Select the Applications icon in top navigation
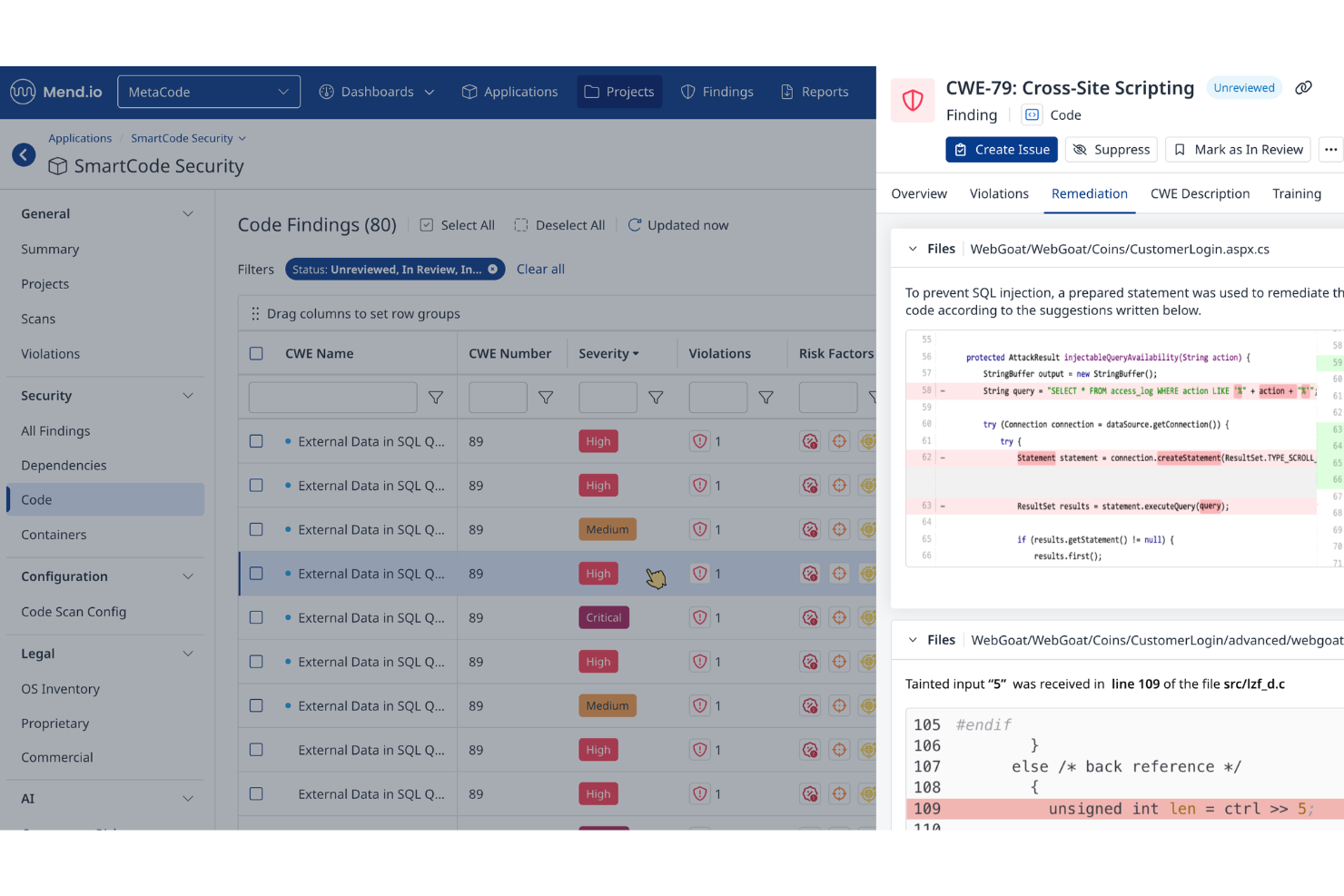This screenshot has height=896, width=1344. click(470, 91)
